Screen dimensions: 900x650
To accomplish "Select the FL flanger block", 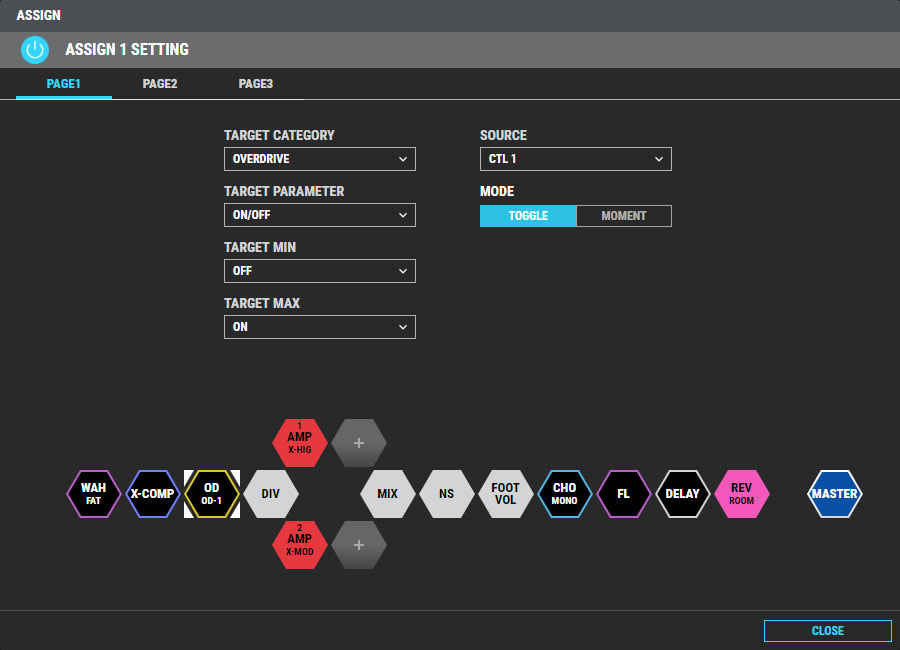I will 624,494.
